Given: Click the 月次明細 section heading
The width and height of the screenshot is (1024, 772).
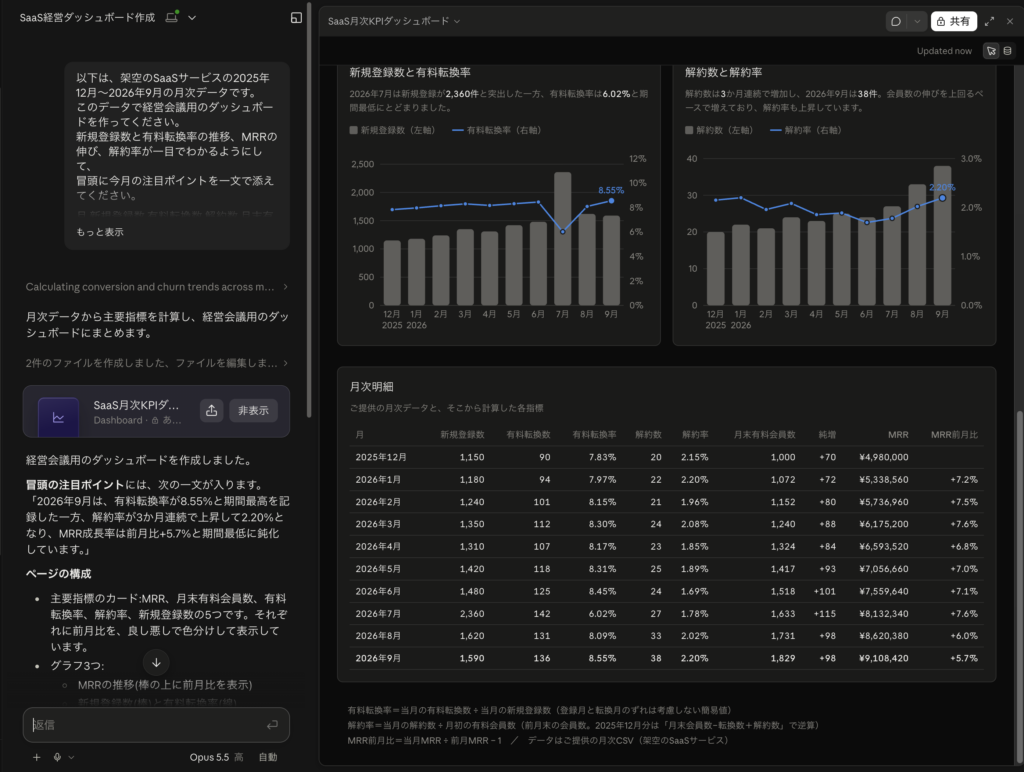Looking at the screenshot, I should [x=371, y=387].
